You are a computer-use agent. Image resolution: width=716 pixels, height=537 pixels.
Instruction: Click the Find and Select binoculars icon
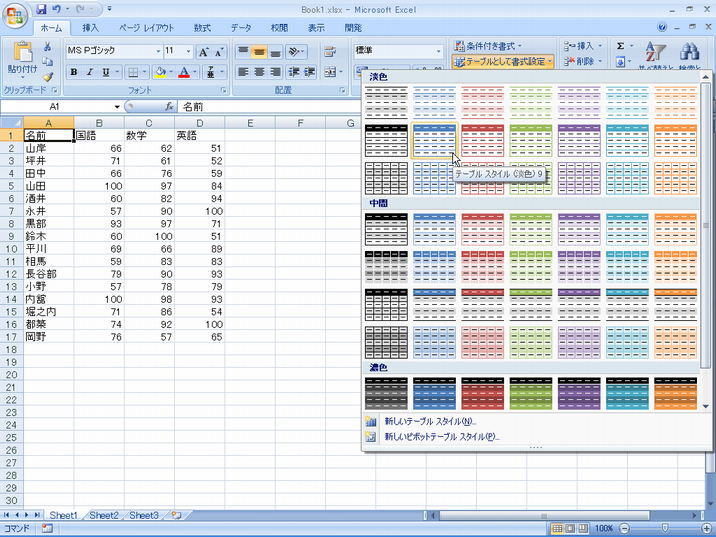click(689, 53)
